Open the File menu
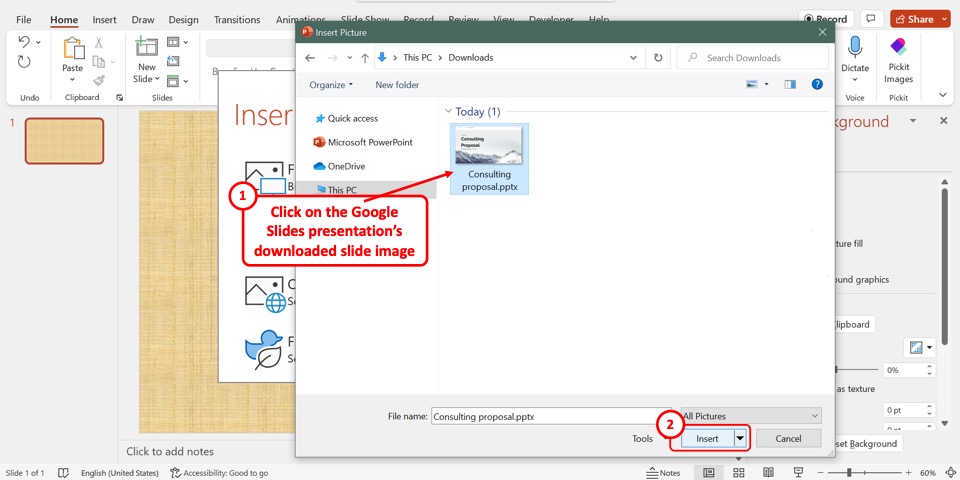The height and width of the screenshot is (480, 960). coord(24,20)
